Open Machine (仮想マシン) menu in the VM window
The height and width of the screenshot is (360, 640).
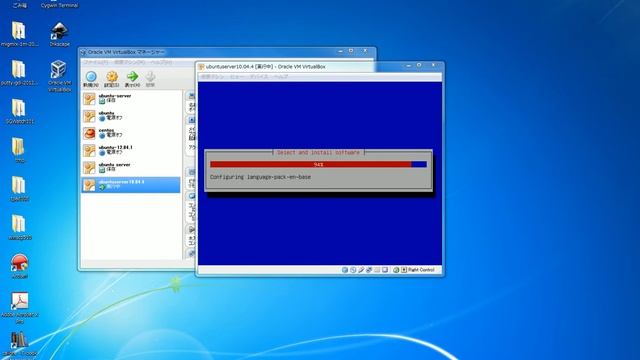click(x=212, y=76)
